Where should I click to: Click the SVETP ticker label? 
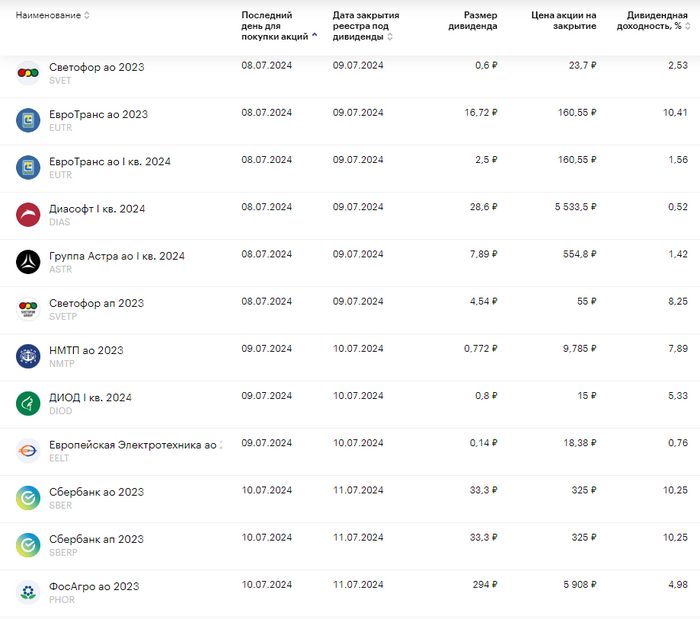click(63, 317)
